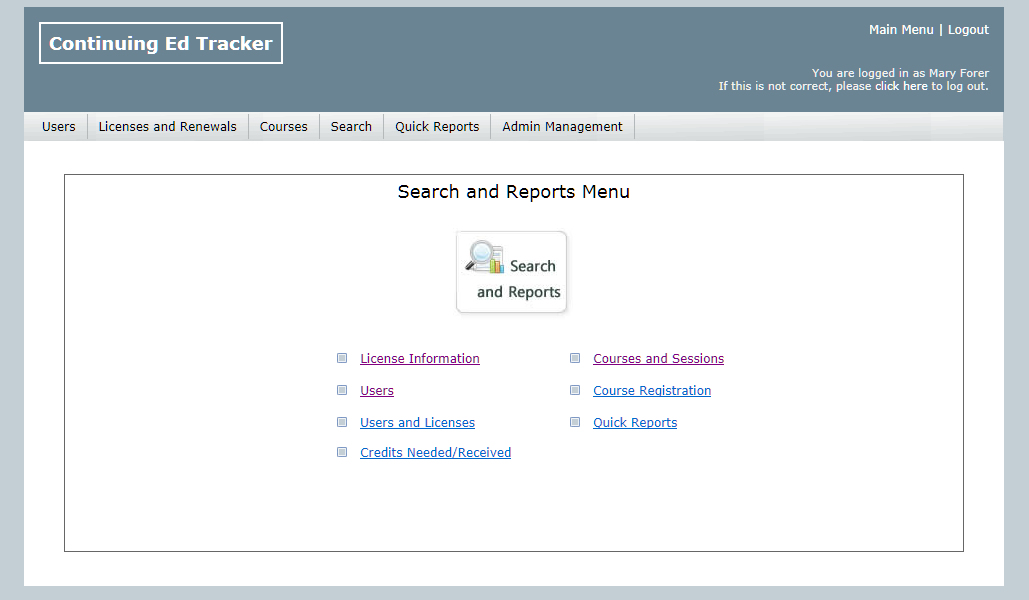The height and width of the screenshot is (600, 1029).
Task: Click bullet icon beside Users link
Action: pyautogui.click(x=342, y=390)
